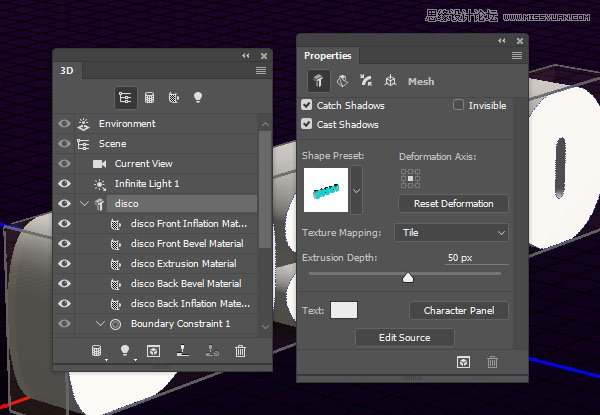Image resolution: width=600 pixels, height=415 pixels.
Task: Click the render cube icon in 3D panel footer
Action: coord(153,351)
